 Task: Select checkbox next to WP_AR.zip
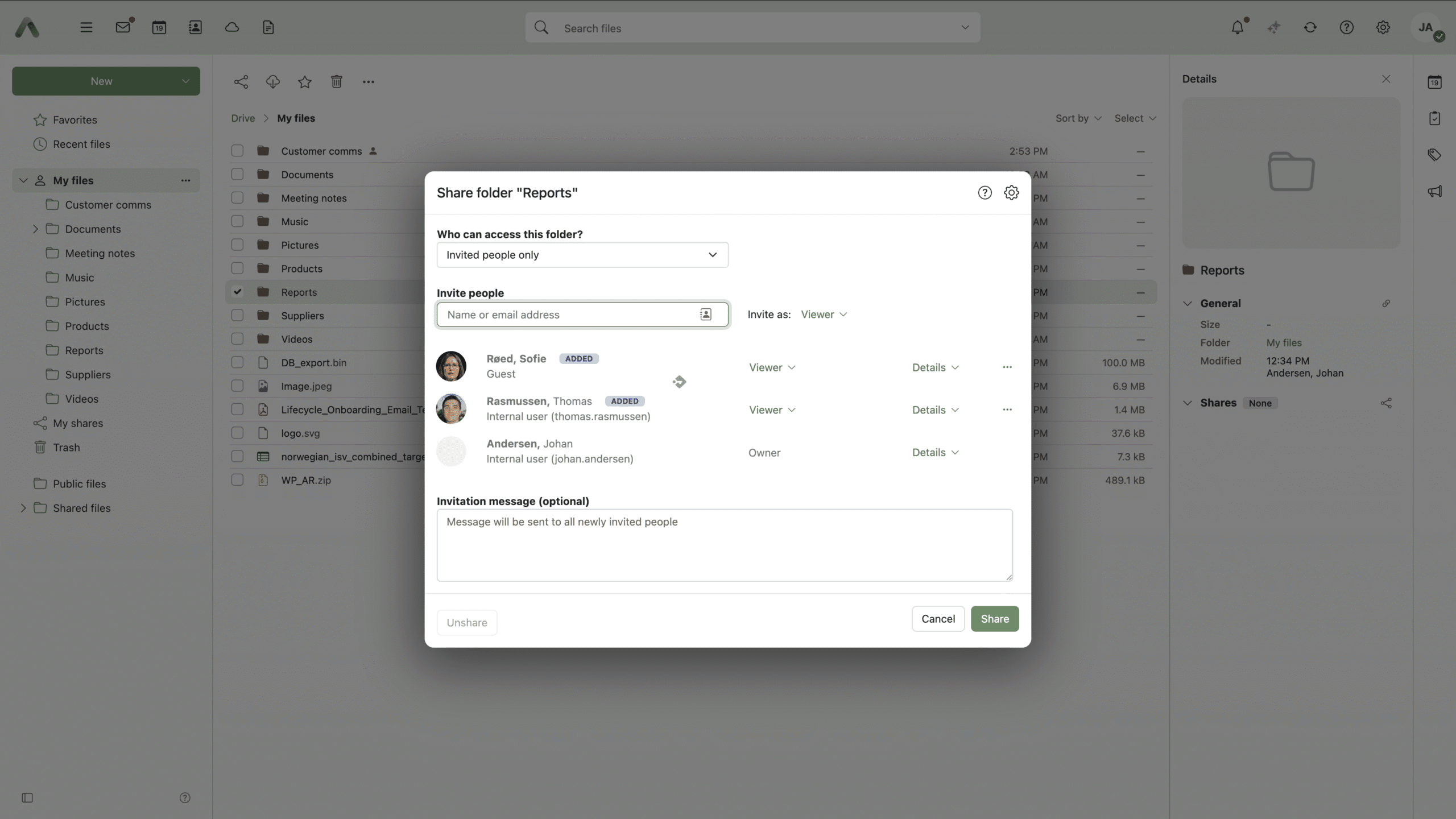(x=237, y=480)
